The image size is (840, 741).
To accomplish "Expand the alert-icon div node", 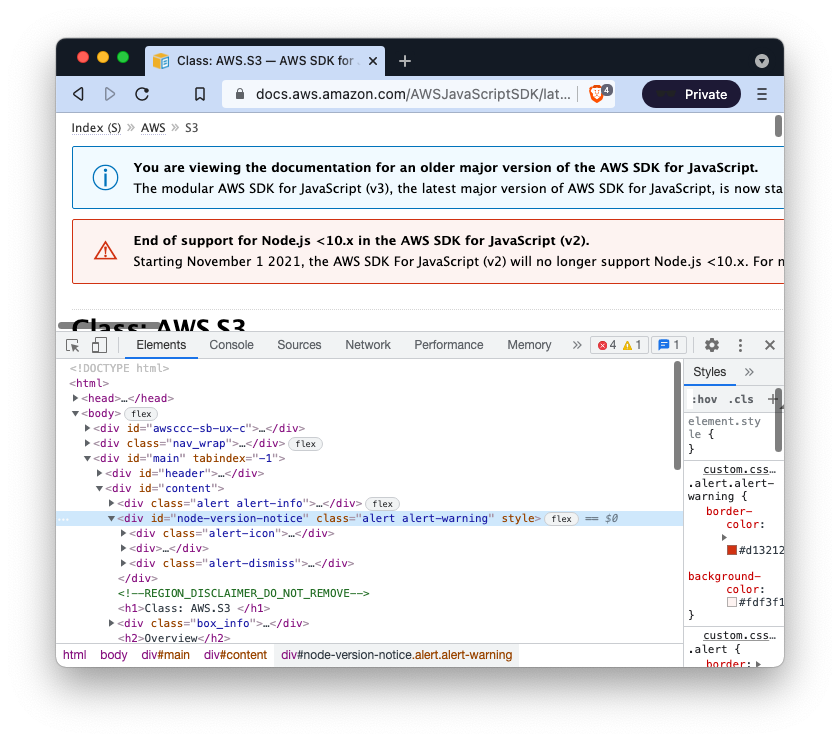I will pos(124,533).
